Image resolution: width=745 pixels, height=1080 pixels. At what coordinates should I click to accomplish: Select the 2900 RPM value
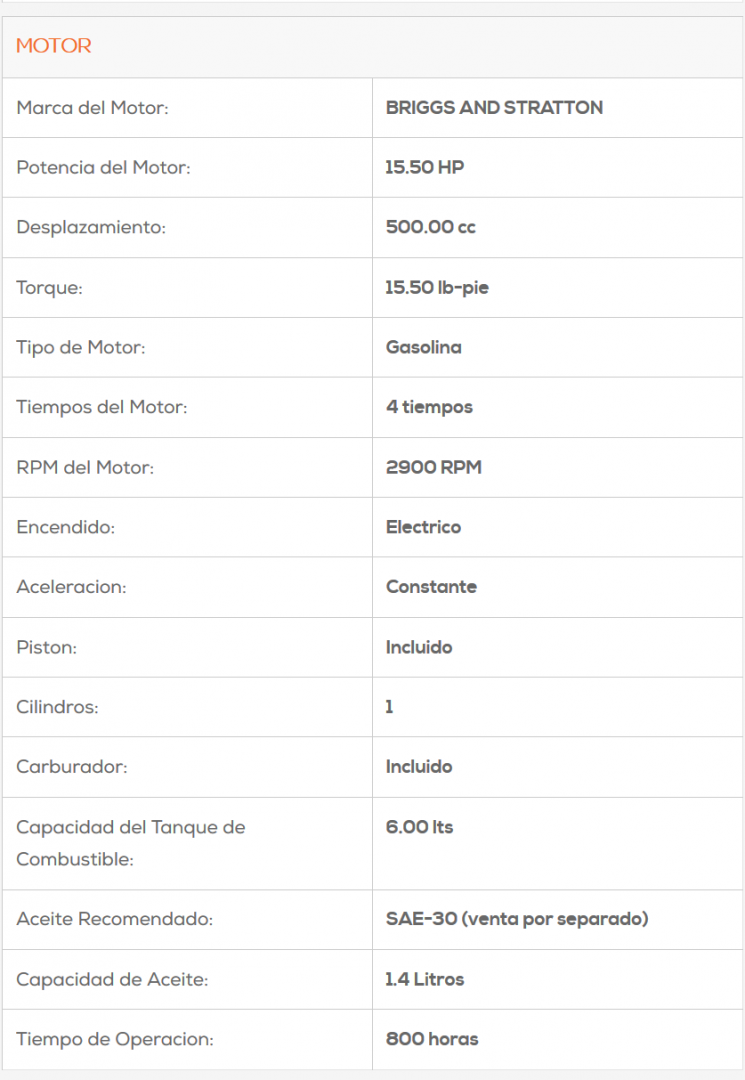click(434, 467)
